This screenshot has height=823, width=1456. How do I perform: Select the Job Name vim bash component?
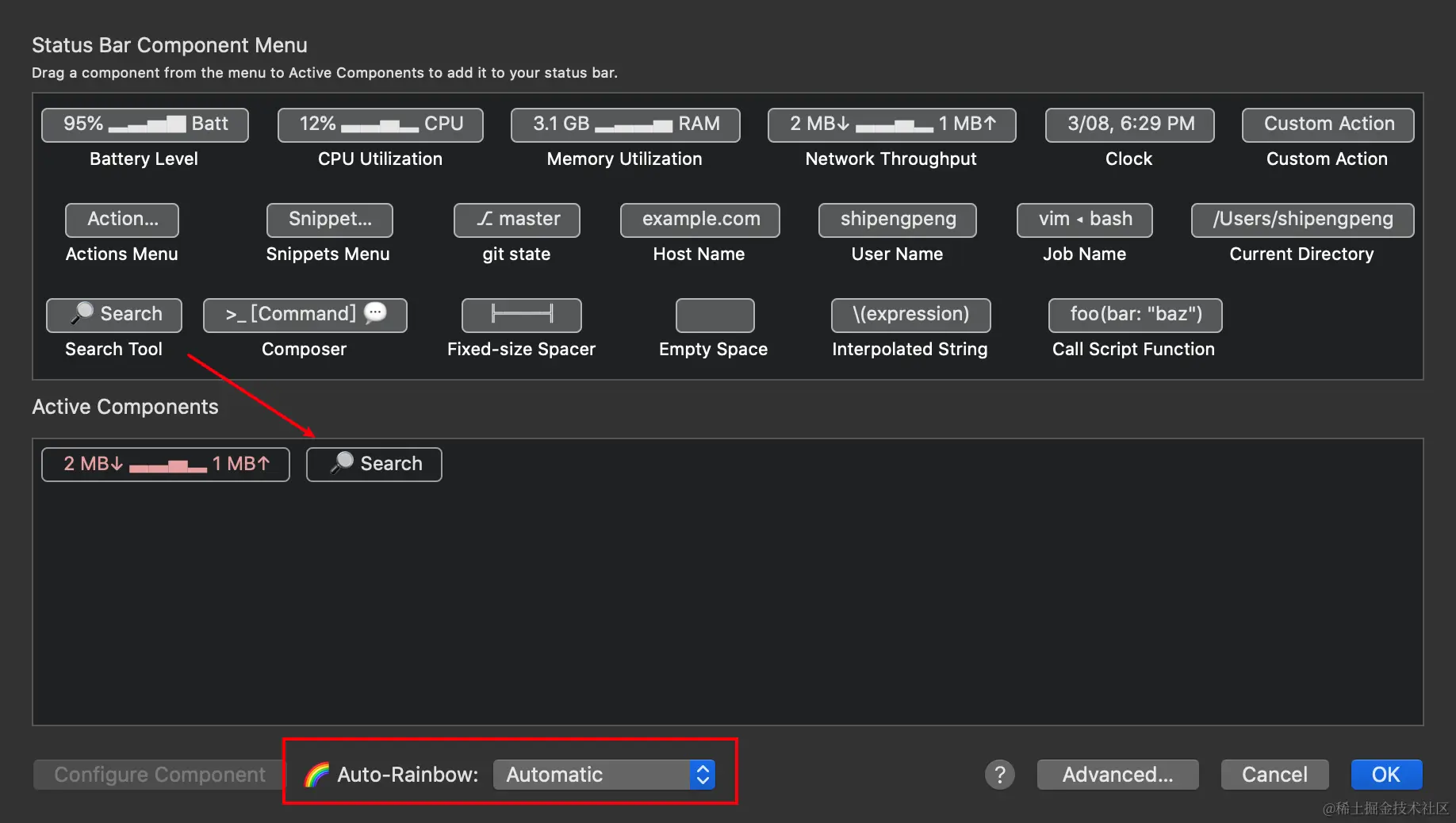click(x=1085, y=220)
